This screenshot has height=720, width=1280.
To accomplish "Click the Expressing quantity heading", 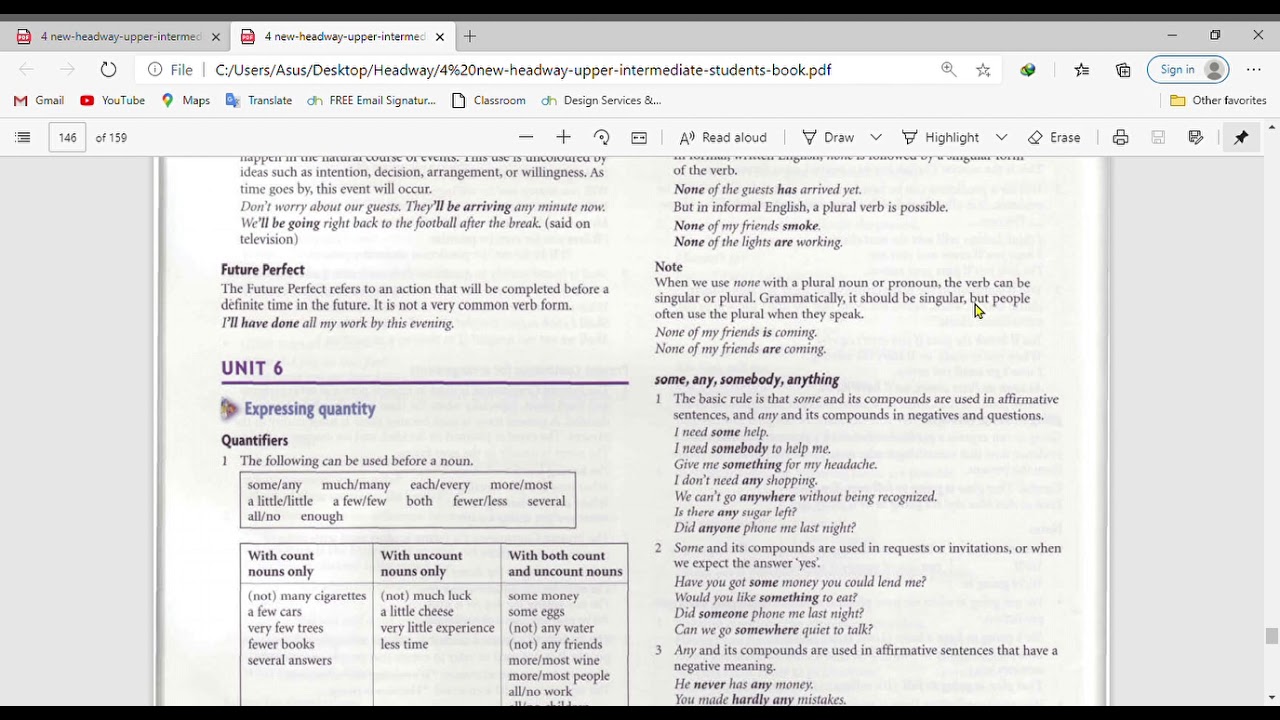I will pos(309,409).
